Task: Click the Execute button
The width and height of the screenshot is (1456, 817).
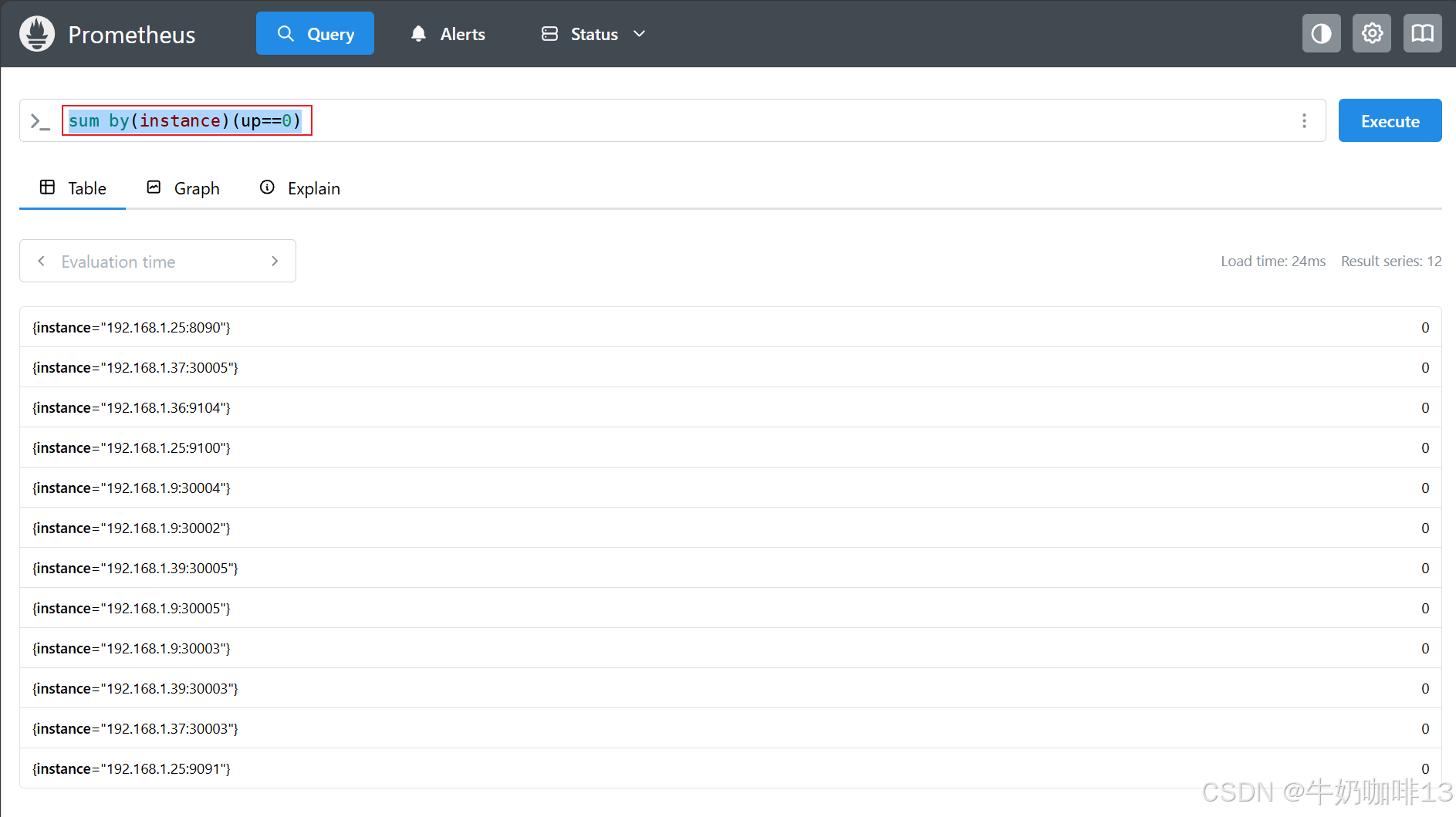Action: tap(1390, 120)
